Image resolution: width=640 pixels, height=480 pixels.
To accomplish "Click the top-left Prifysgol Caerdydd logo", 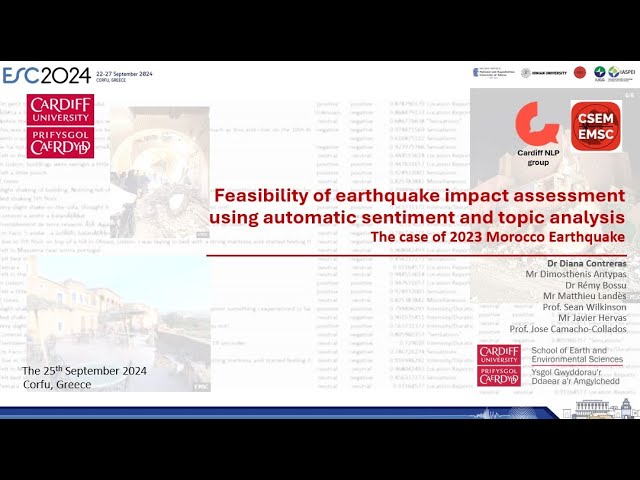I will click(x=60, y=142).
